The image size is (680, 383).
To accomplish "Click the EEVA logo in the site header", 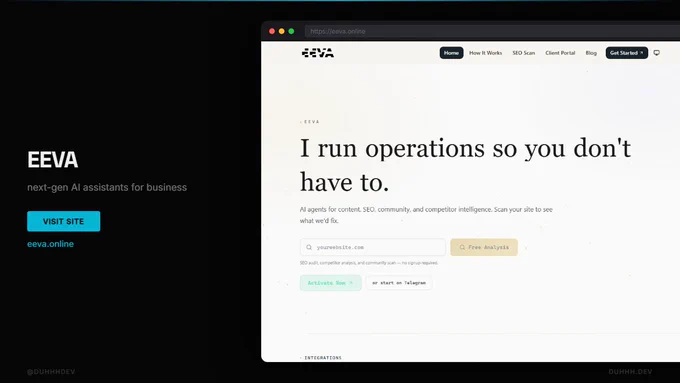I will click(317, 53).
